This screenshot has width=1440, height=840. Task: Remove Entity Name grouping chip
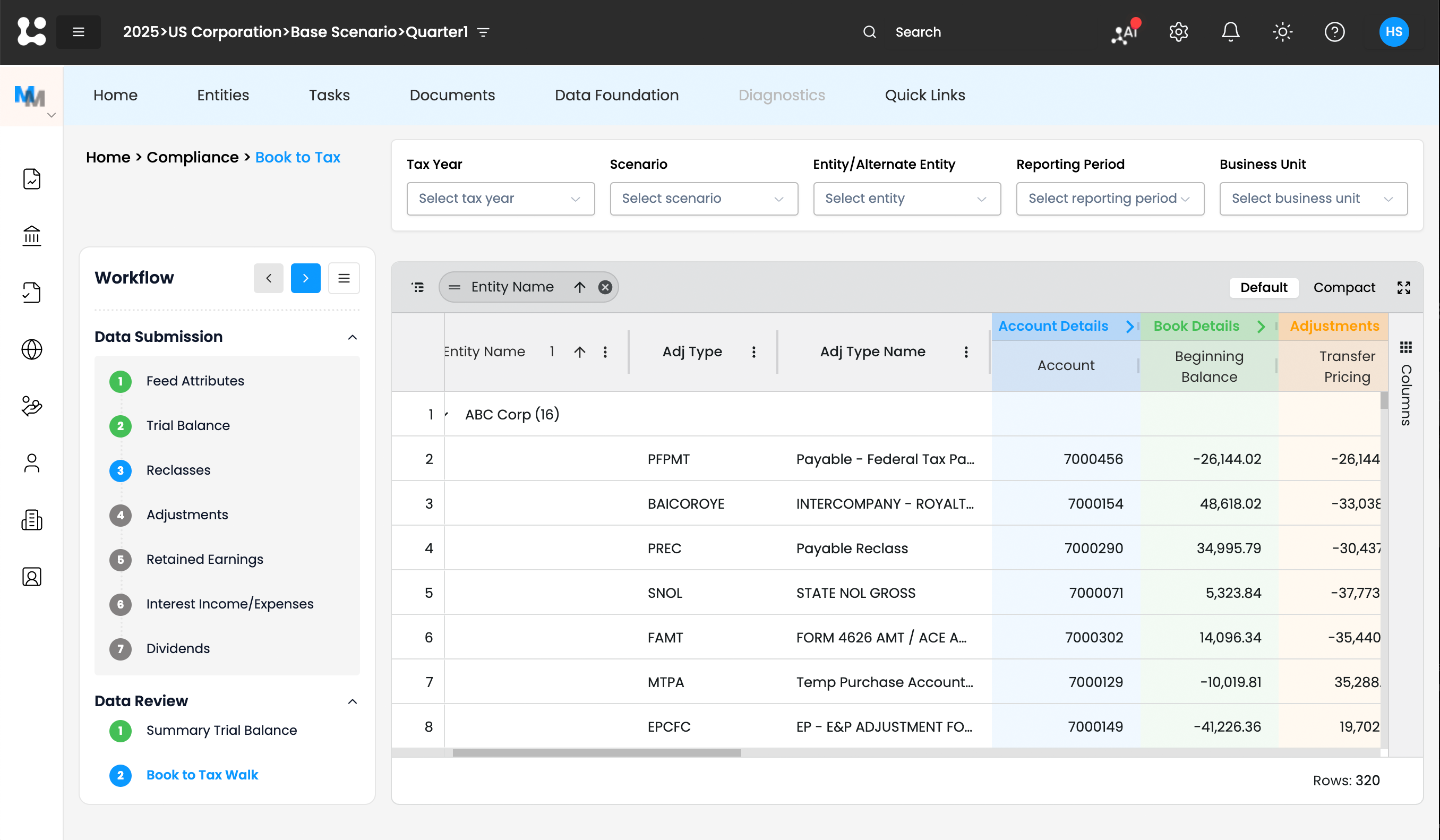tap(605, 287)
